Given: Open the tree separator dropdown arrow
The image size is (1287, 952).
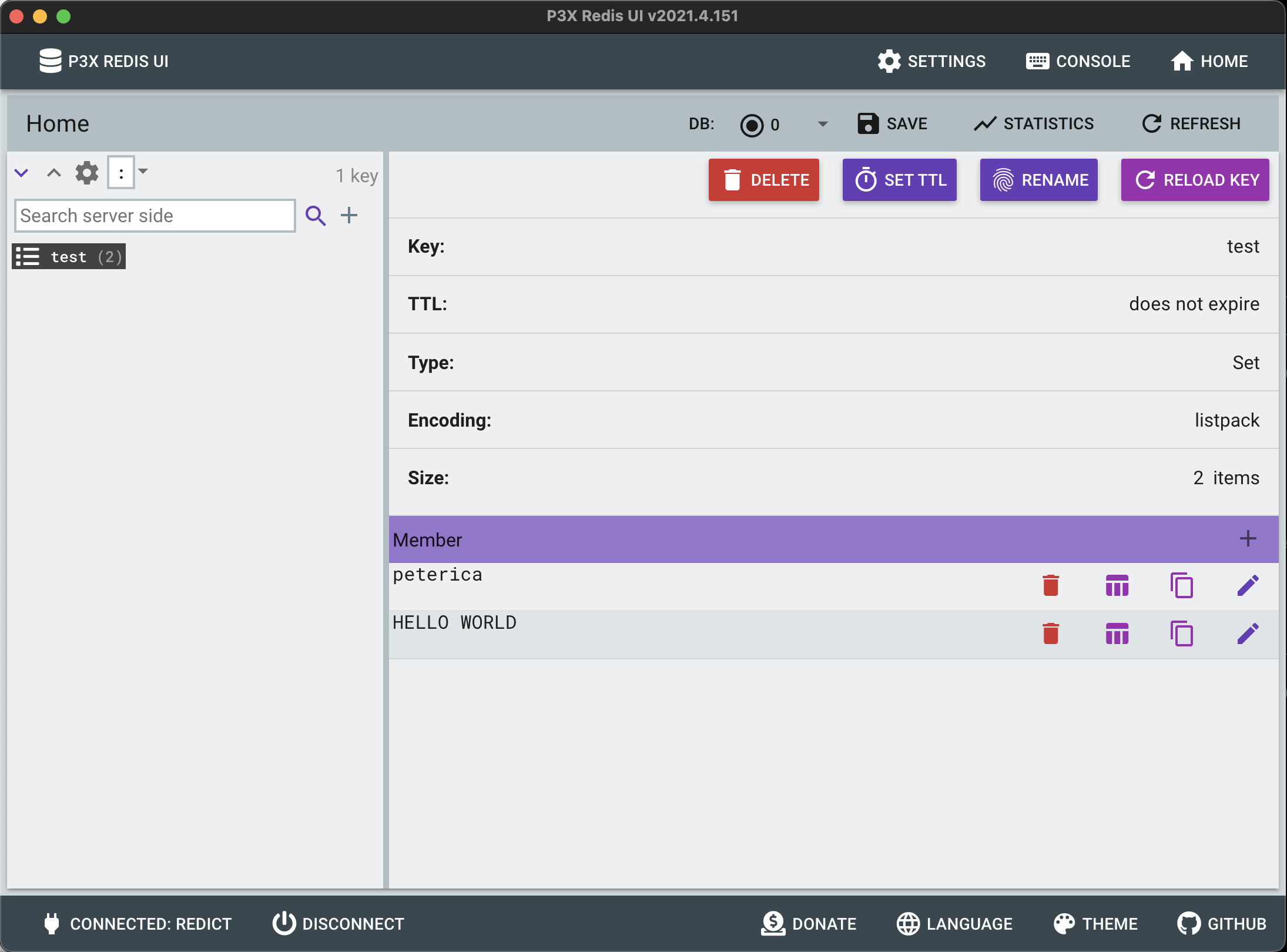Looking at the screenshot, I should 143,172.
